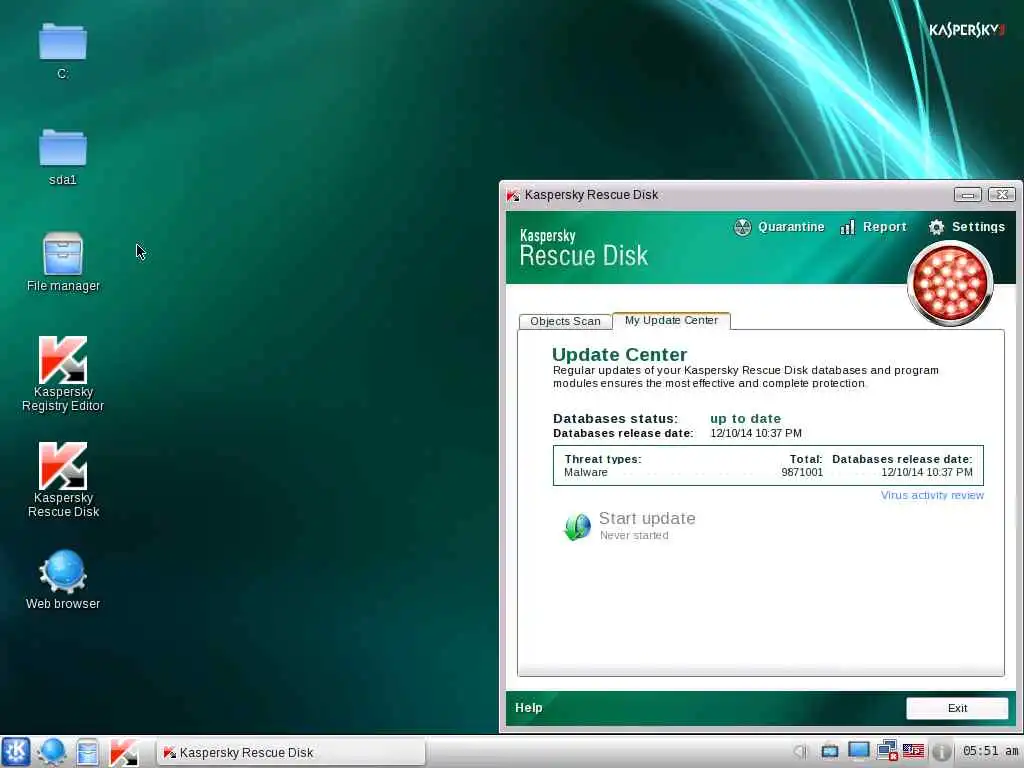Open the display monitor tray icon

coord(858,750)
